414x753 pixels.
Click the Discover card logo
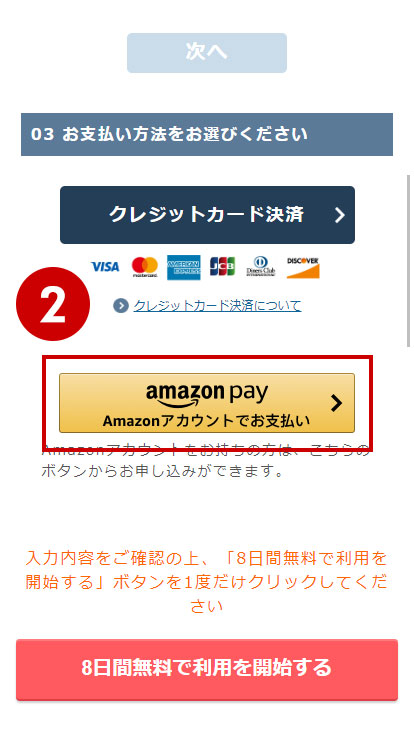pos(303,267)
